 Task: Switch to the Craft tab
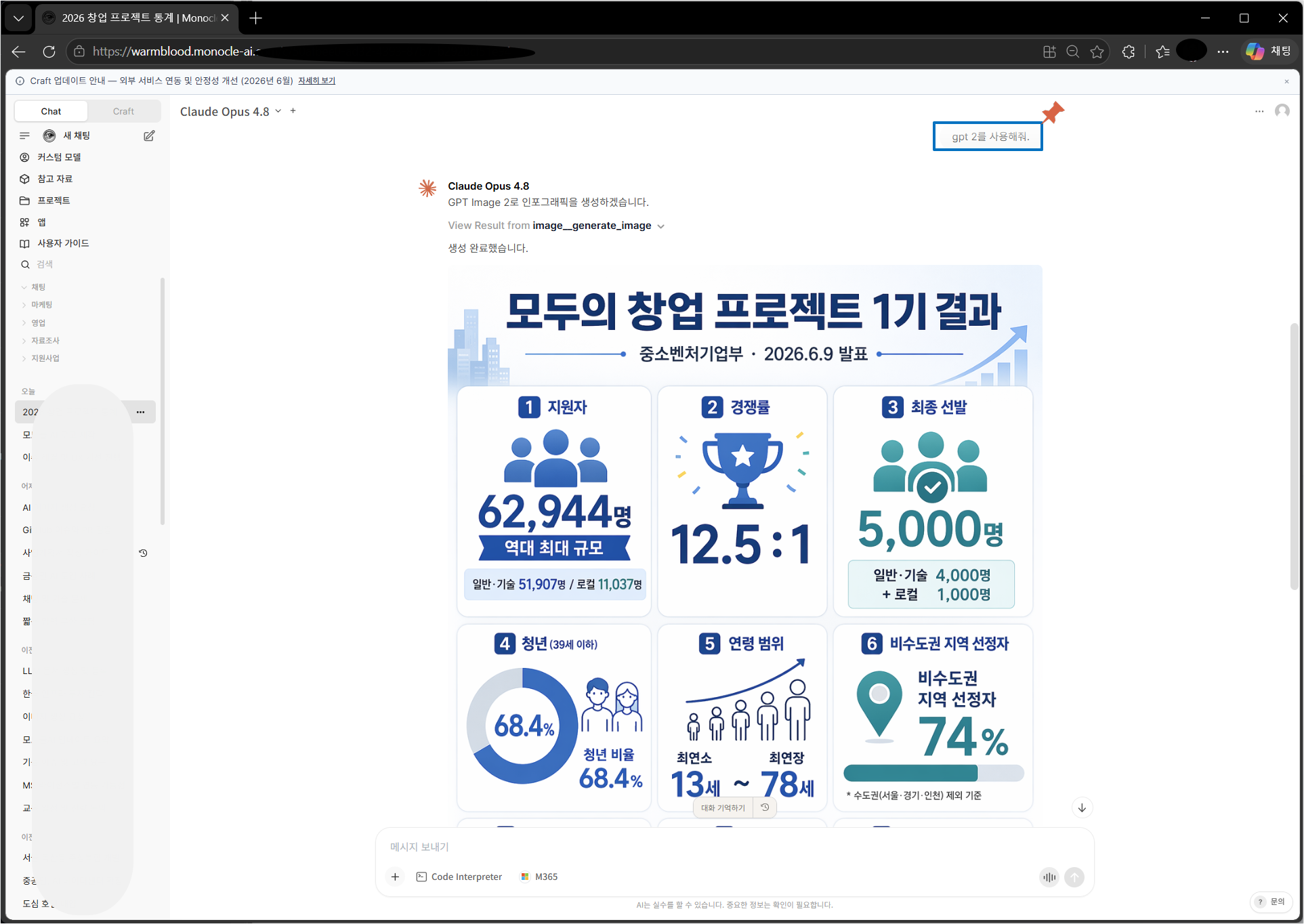click(123, 111)
